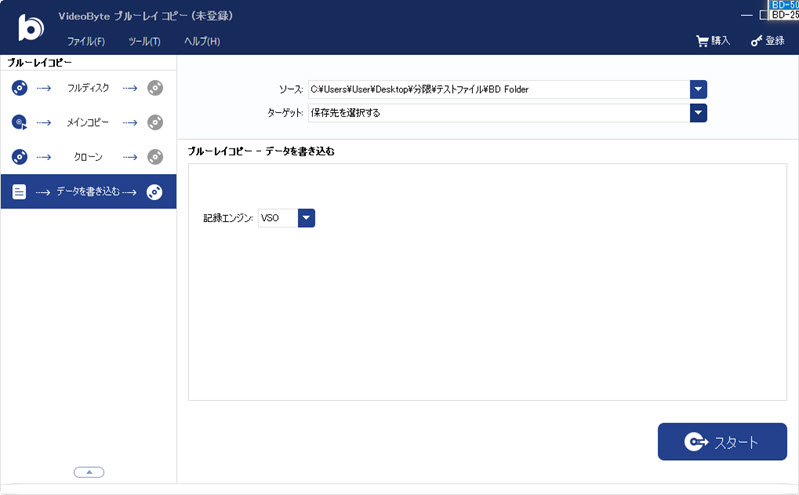
Task: Click the ブルーレイコピー - データを書き込む heading
Action: [x=261, y=151]
